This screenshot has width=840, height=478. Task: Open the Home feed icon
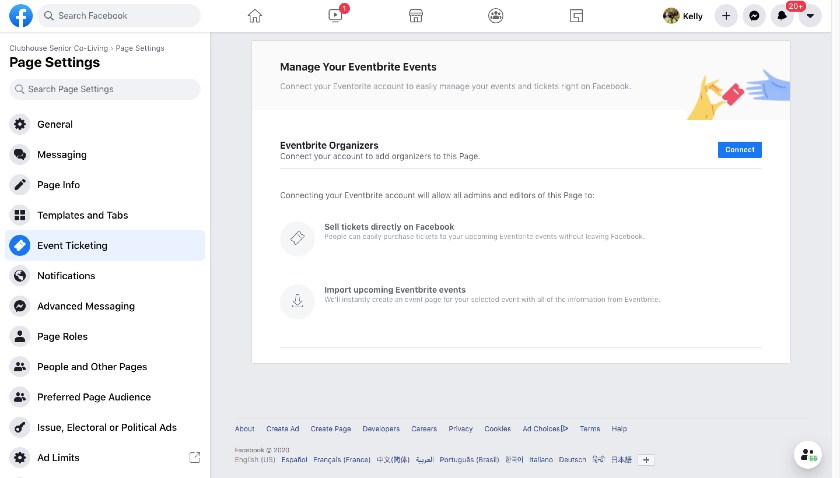(x=255, y=16)
